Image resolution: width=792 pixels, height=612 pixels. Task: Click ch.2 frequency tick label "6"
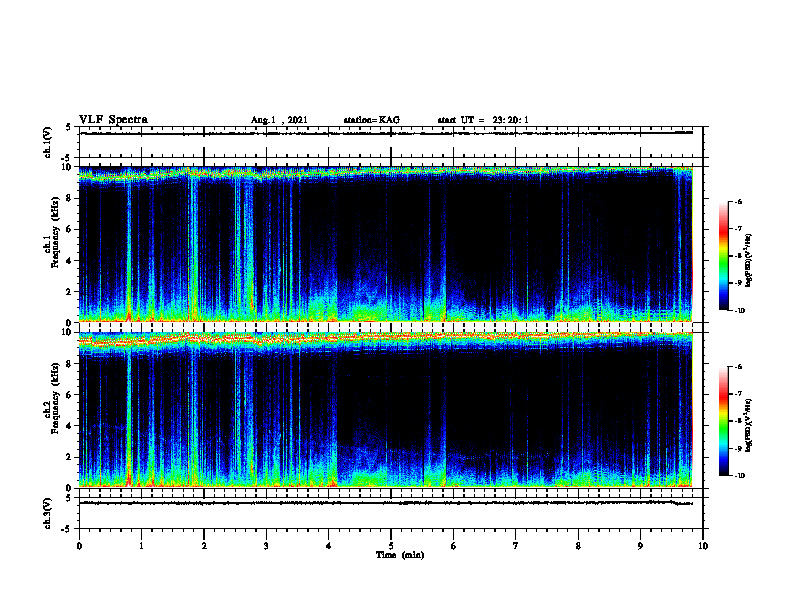tap(70, 395)
